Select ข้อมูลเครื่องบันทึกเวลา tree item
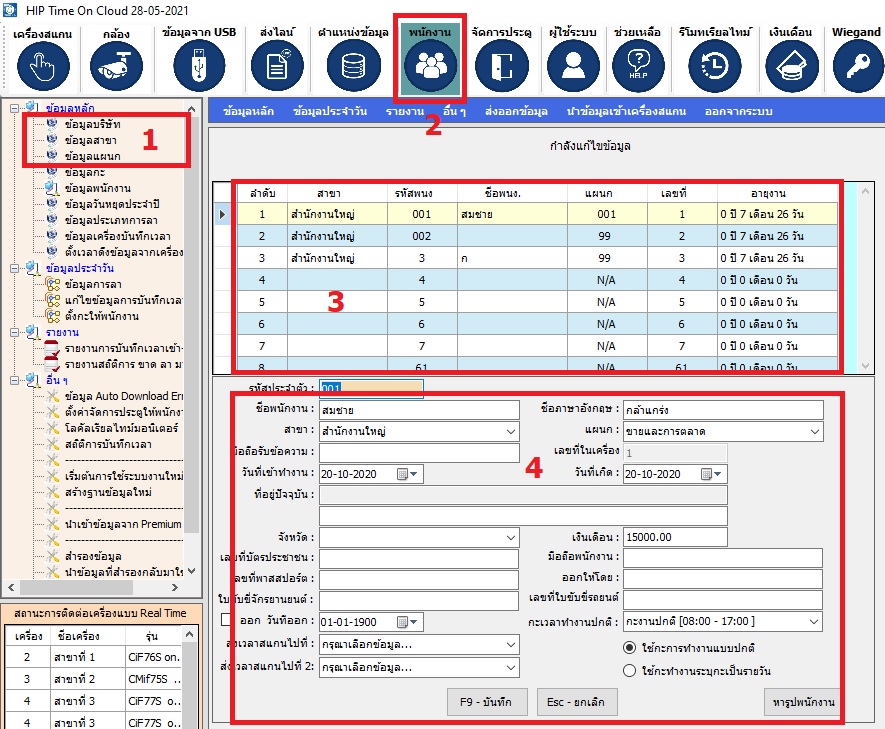 [117, 236]
